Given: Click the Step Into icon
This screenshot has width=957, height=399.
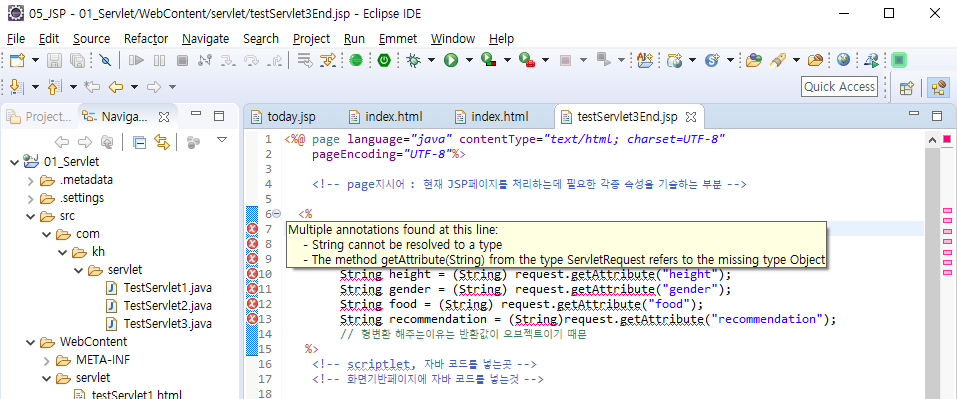Looking at the screenshot, I should tap(228, 60).
